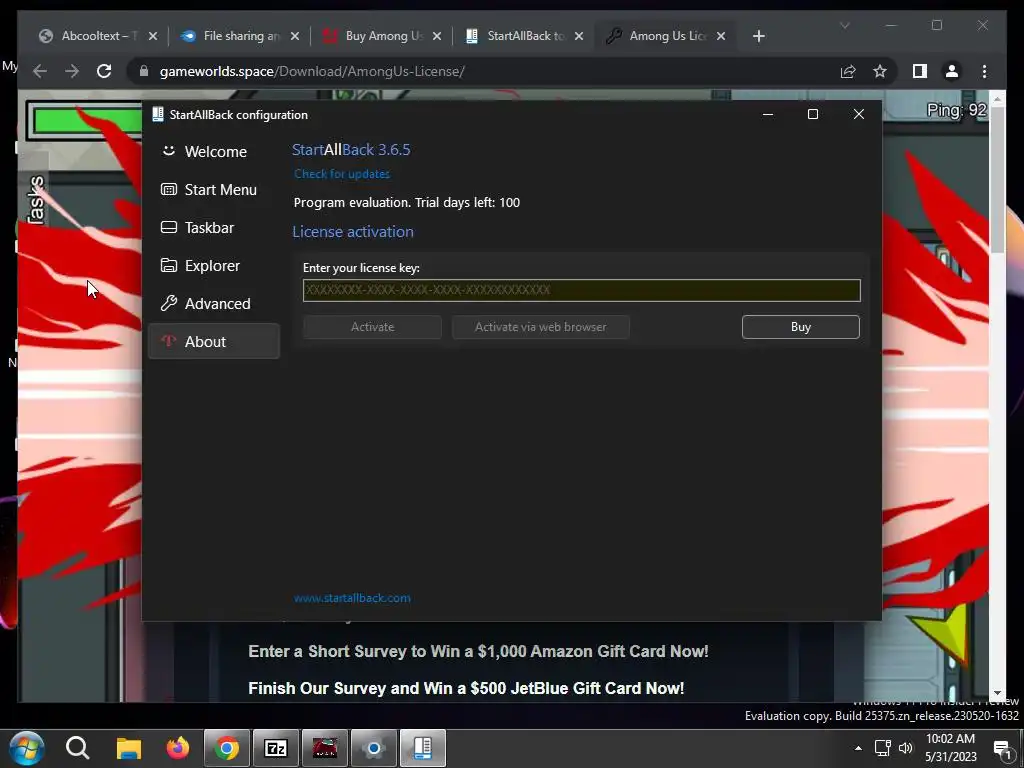Open the Chrome profile icon
The height and width of the screenshot is (768, 1024).
coord(952,71)
